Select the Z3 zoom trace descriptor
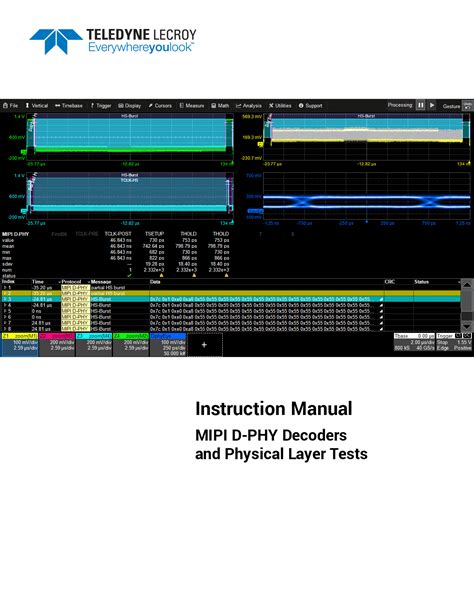This screenshot has height=613, width=474. click(94, 344)
